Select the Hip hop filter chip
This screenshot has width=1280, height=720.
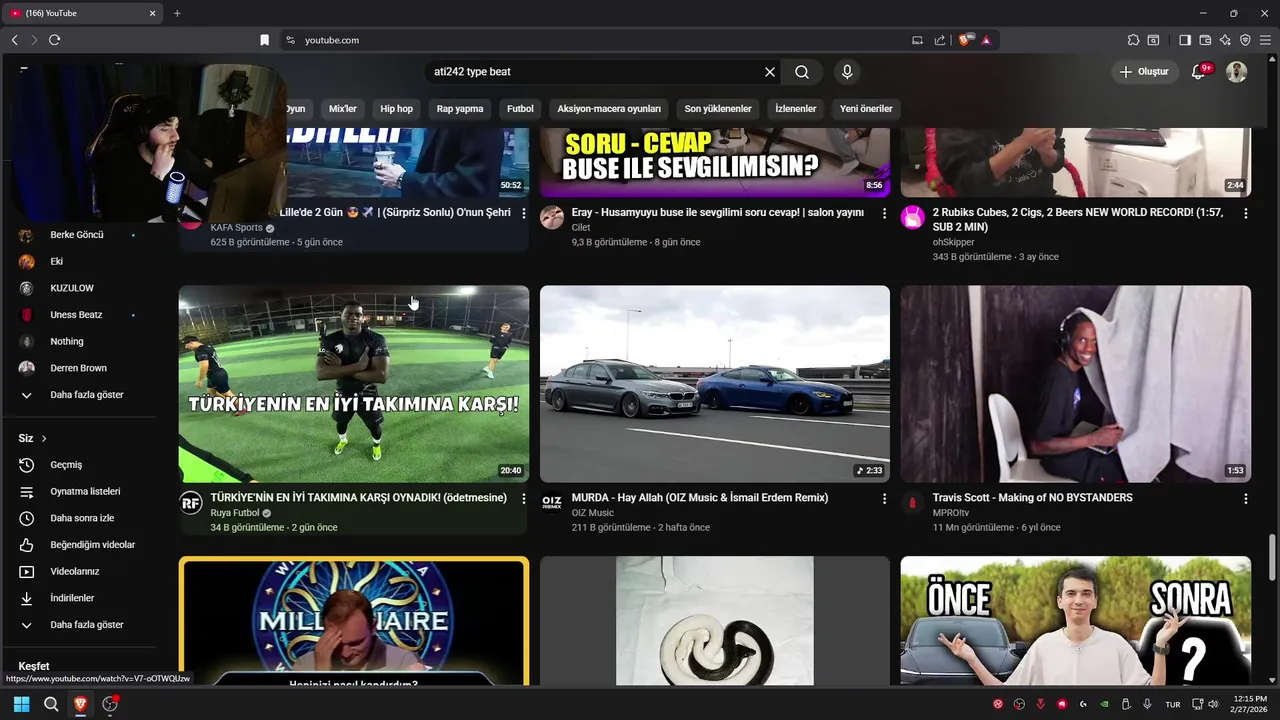point(396,109)
